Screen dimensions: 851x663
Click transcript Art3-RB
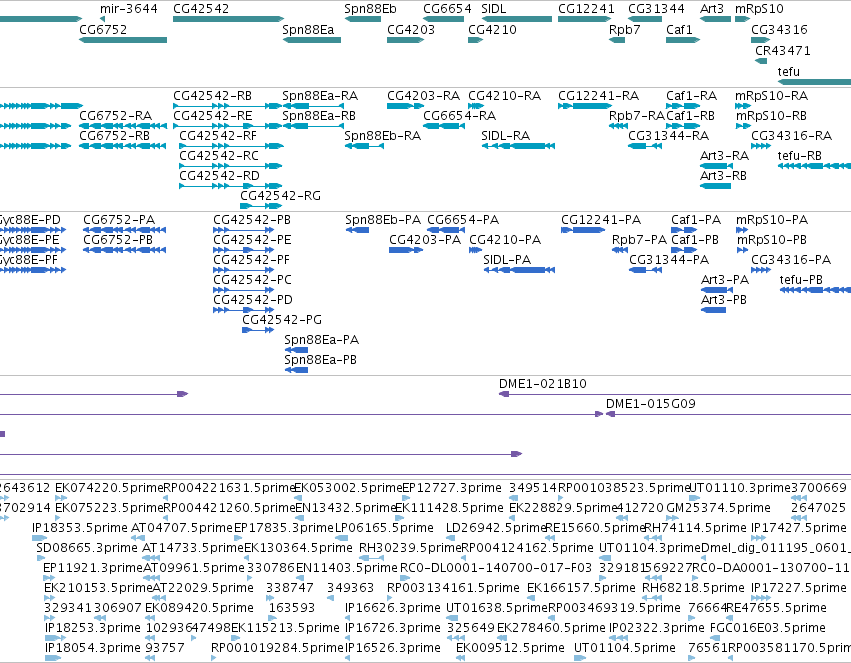[x=715, y=186]
